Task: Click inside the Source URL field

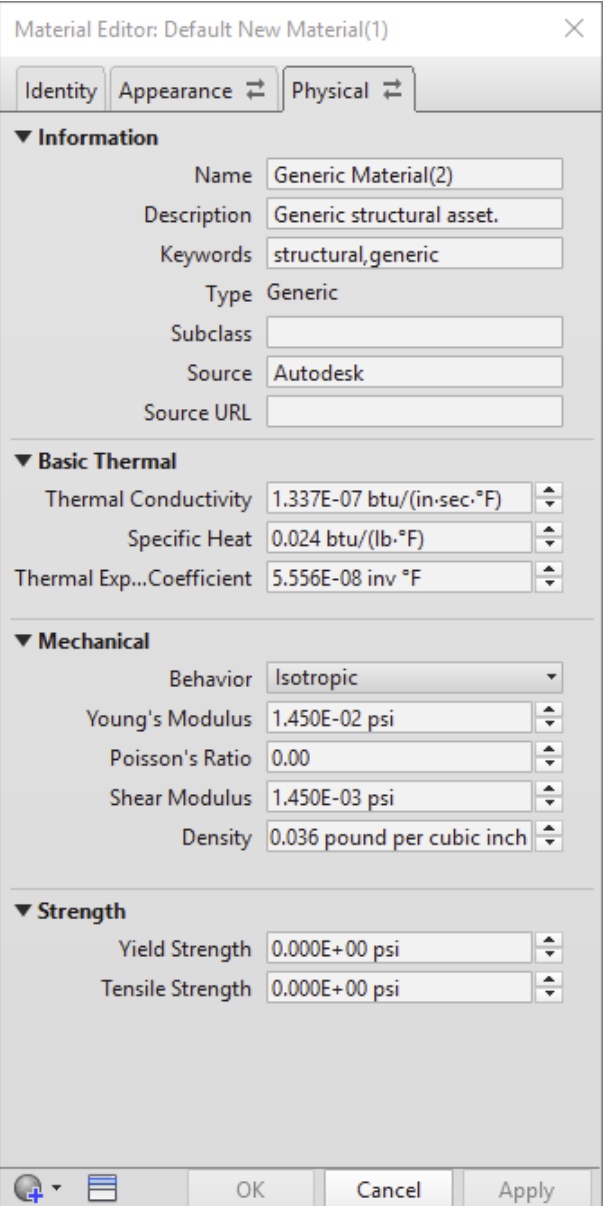Action: (414, 411)
